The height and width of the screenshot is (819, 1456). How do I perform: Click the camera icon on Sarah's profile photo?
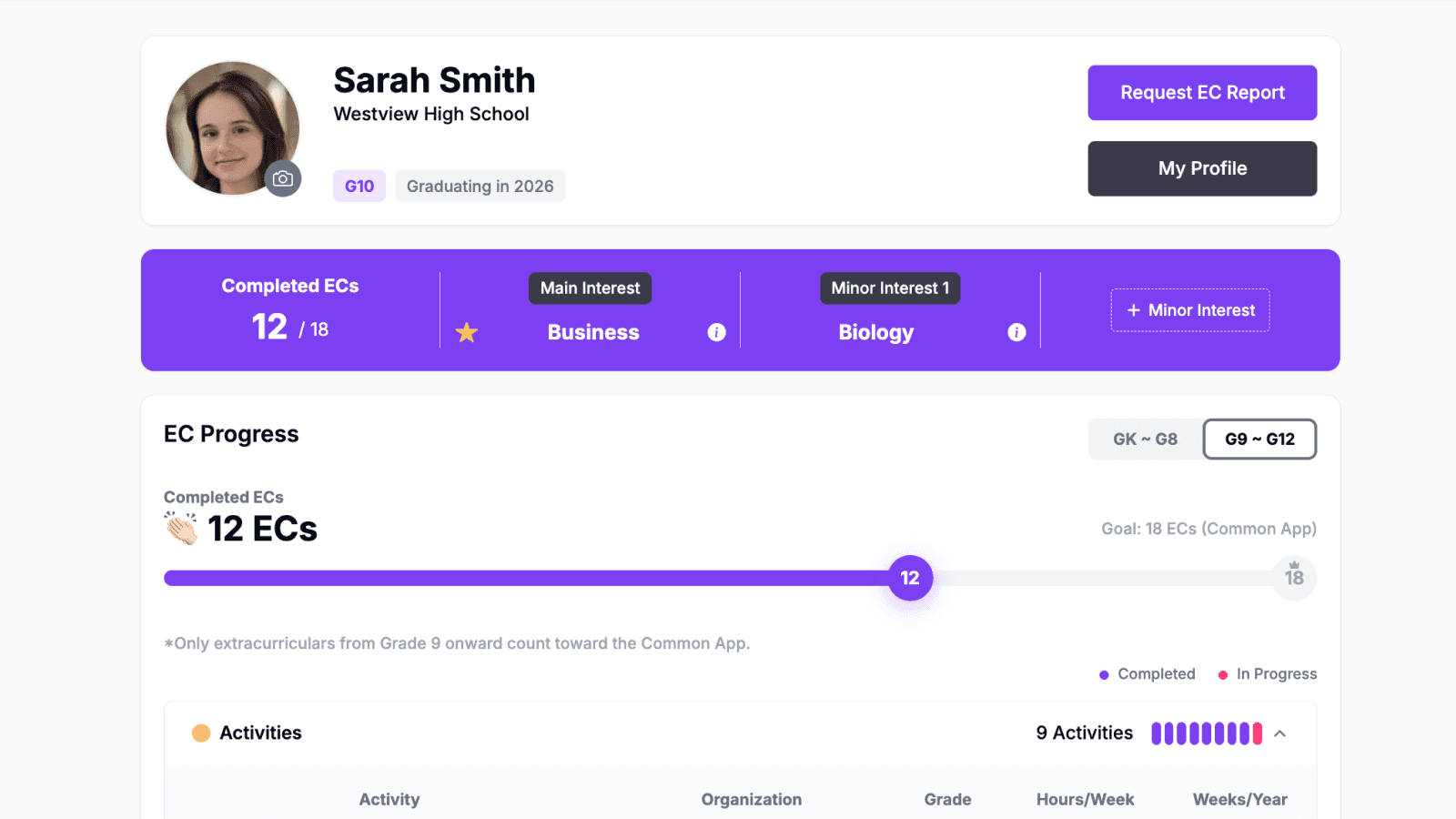tap(283, 178)
